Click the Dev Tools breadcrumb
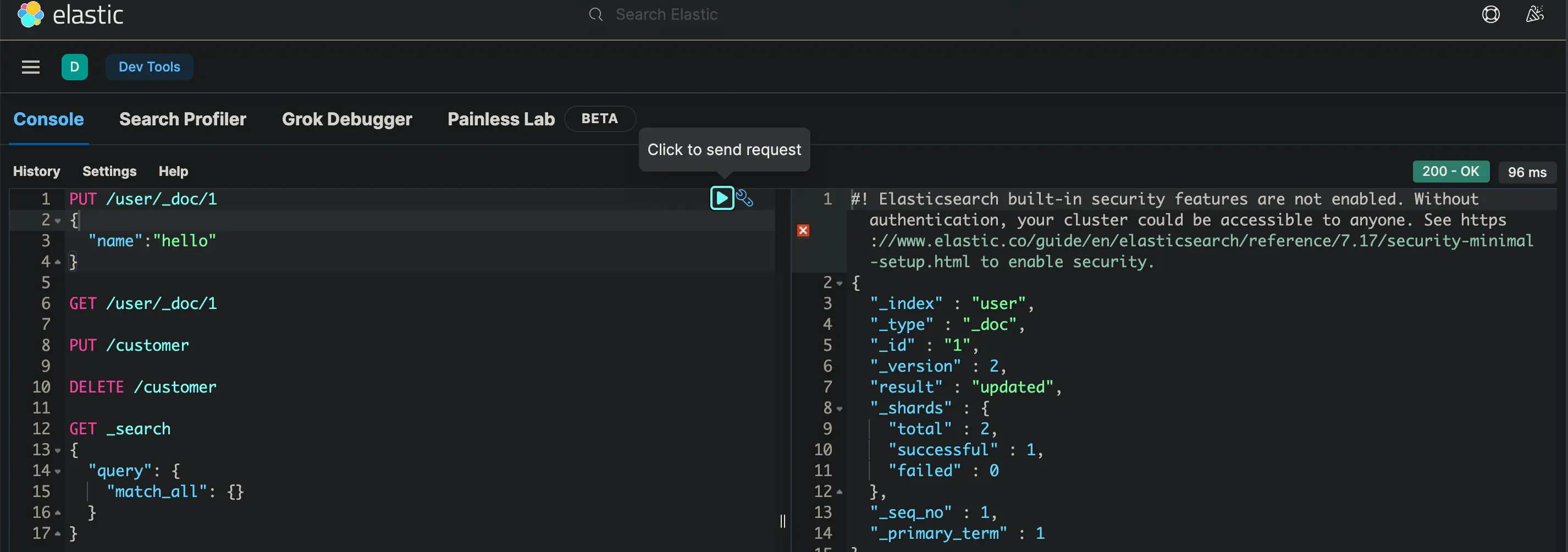1568x552 pixels. click(x=149, y=67)
